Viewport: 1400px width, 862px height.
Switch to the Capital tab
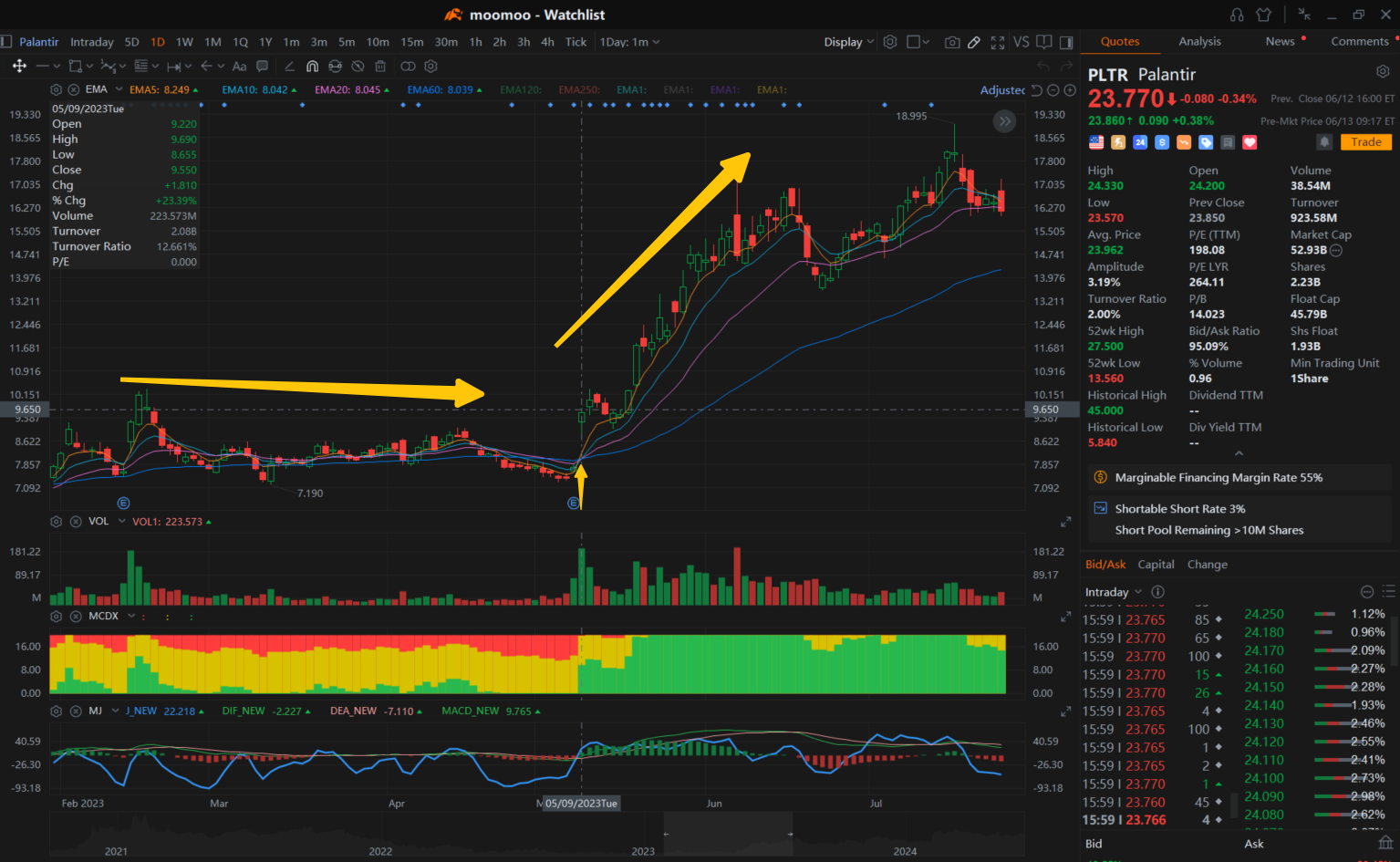(x=1156, y=565)
